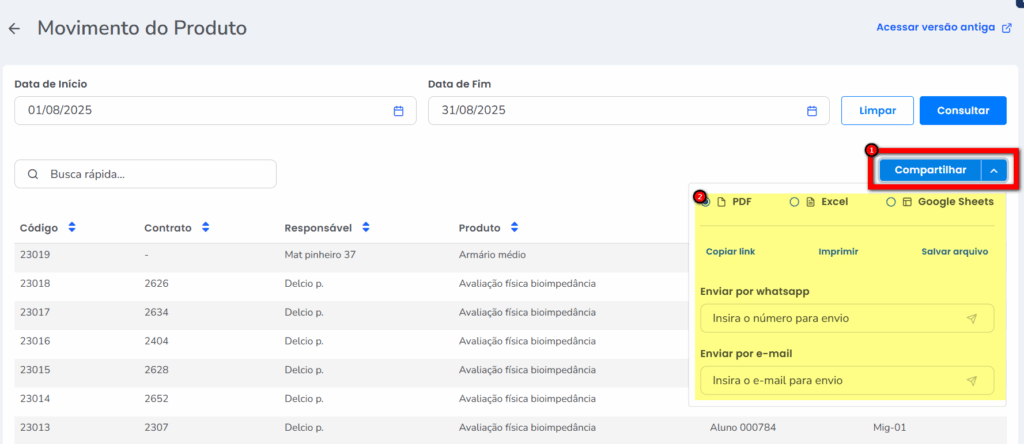Click the Busca rápida magnifier icon
The width and height of the screenshot is (1024, 444).
(33, 174)
